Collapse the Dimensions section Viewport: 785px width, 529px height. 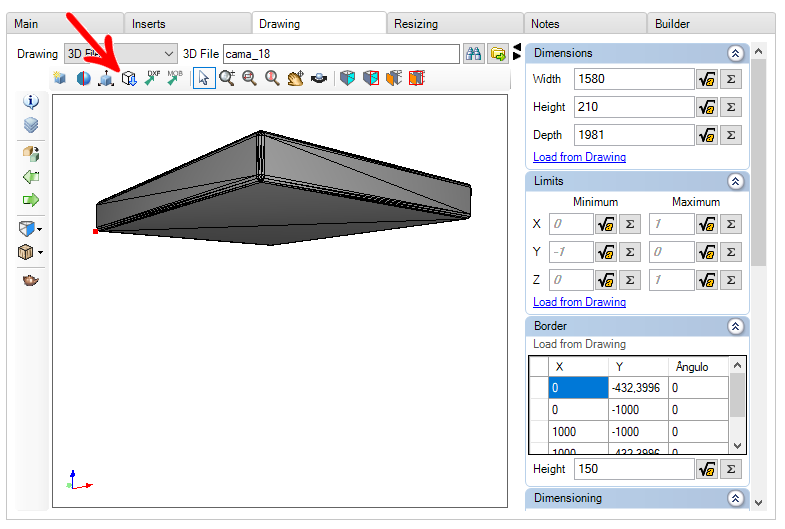click(x=735, y=53)
